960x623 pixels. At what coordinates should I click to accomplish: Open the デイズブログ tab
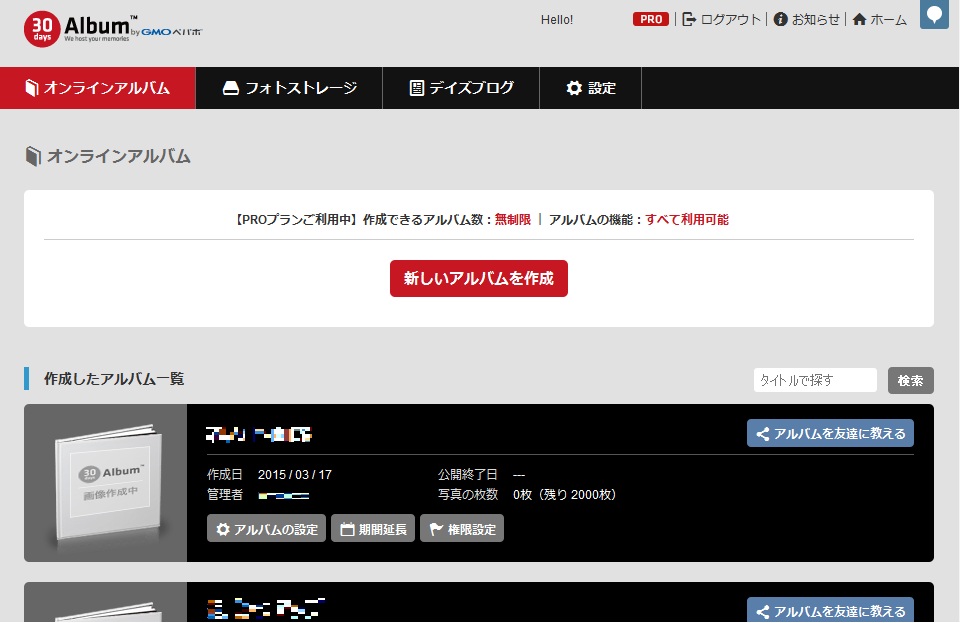(x=461, y=88)
